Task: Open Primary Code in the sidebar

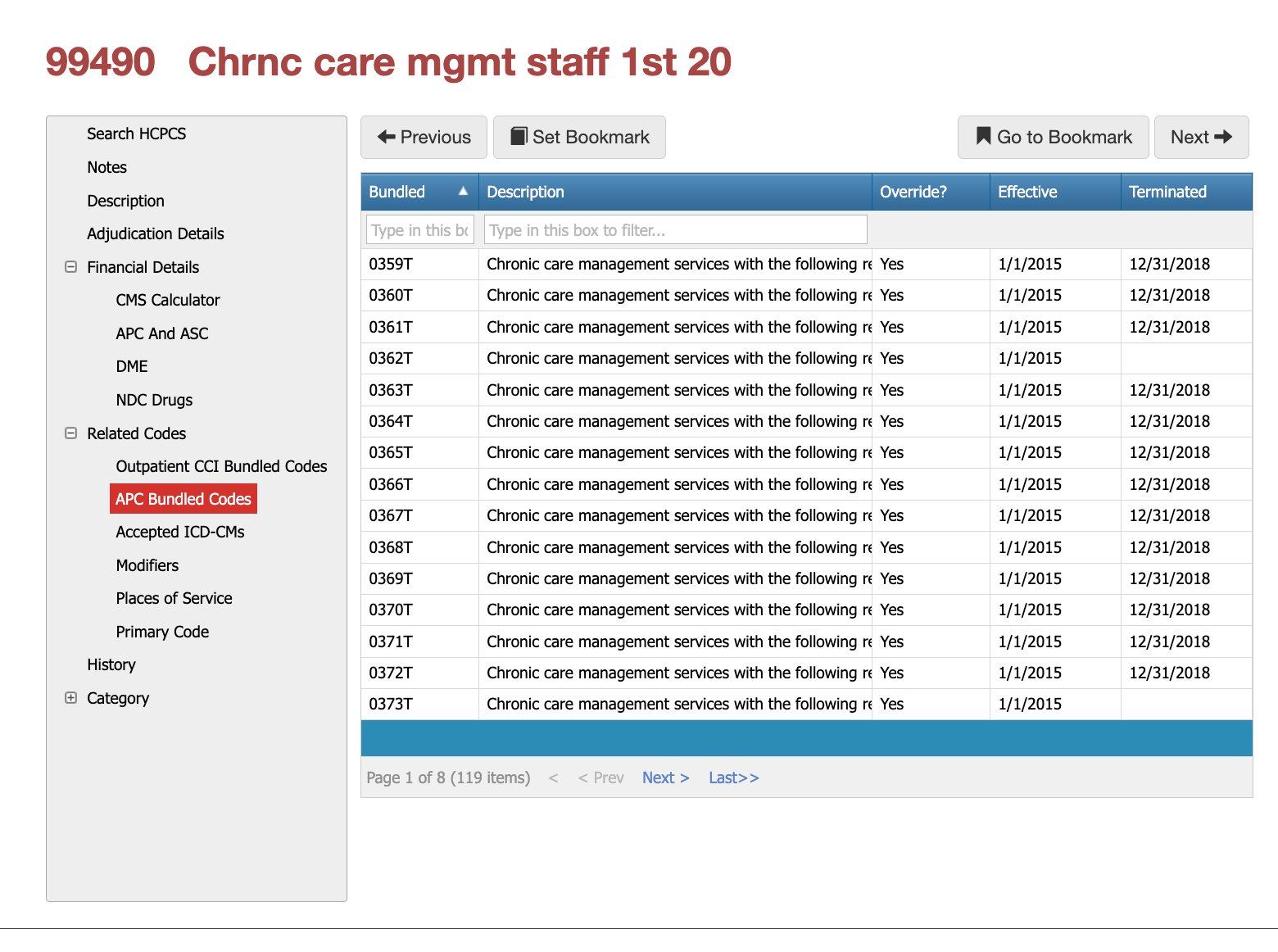Action: point(162,632)
